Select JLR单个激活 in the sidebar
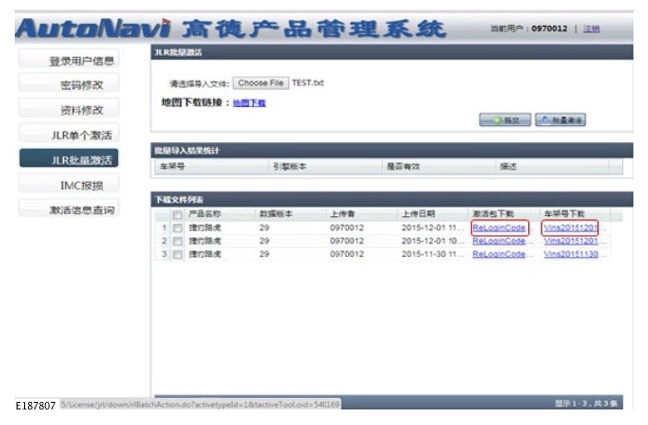The width and height of the screenshot is (648, 425). point(69,135)
